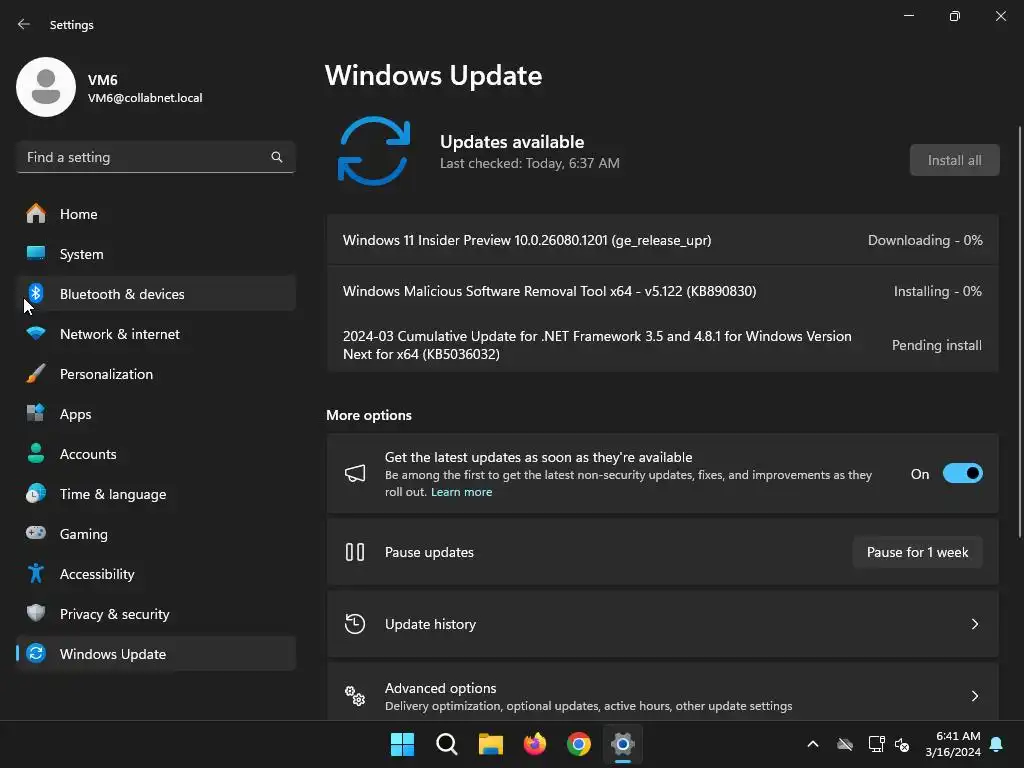Click the Personalization paintbrush icon

click(x=36, y=374)
